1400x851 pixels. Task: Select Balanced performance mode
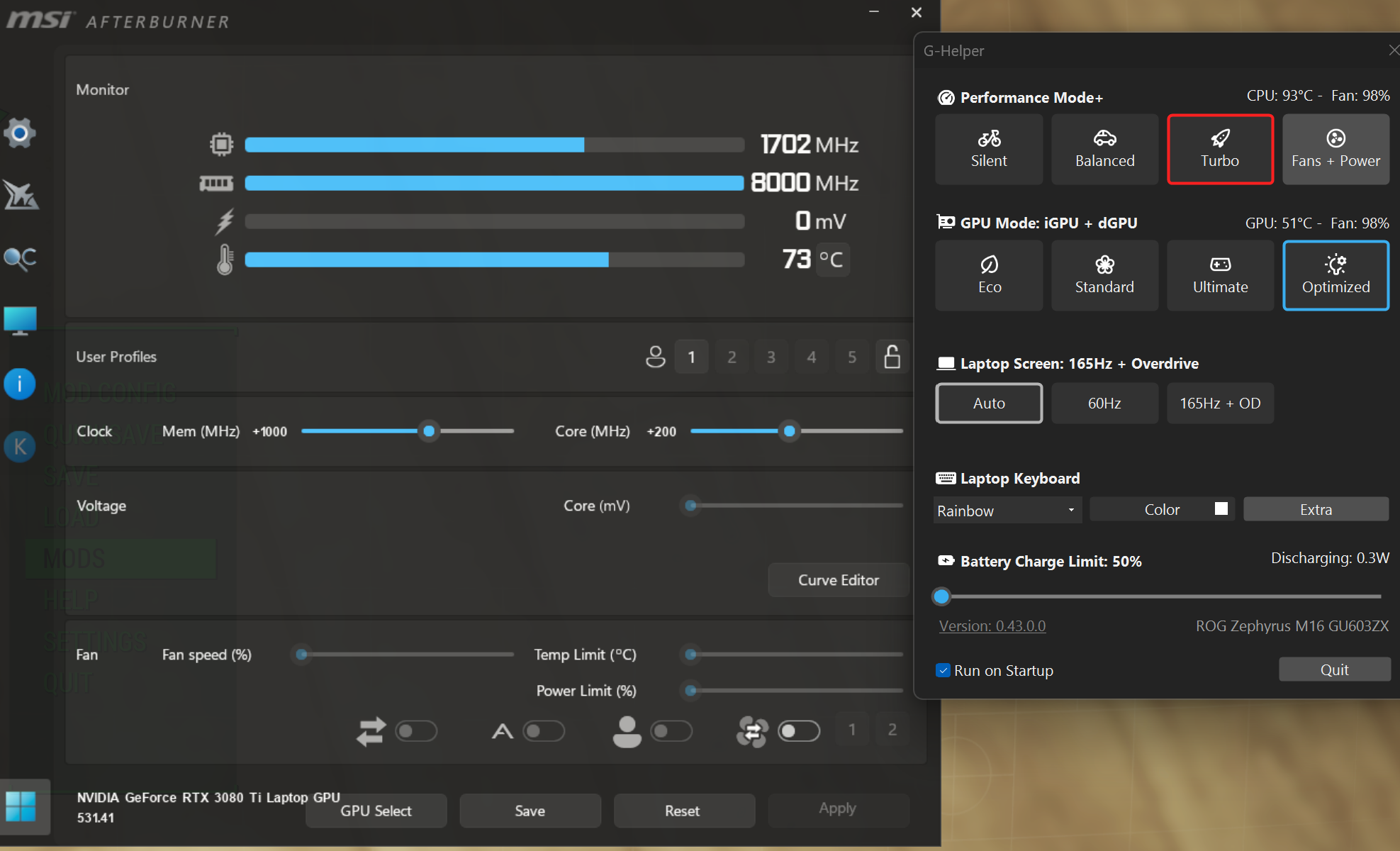click(1104, 149)
